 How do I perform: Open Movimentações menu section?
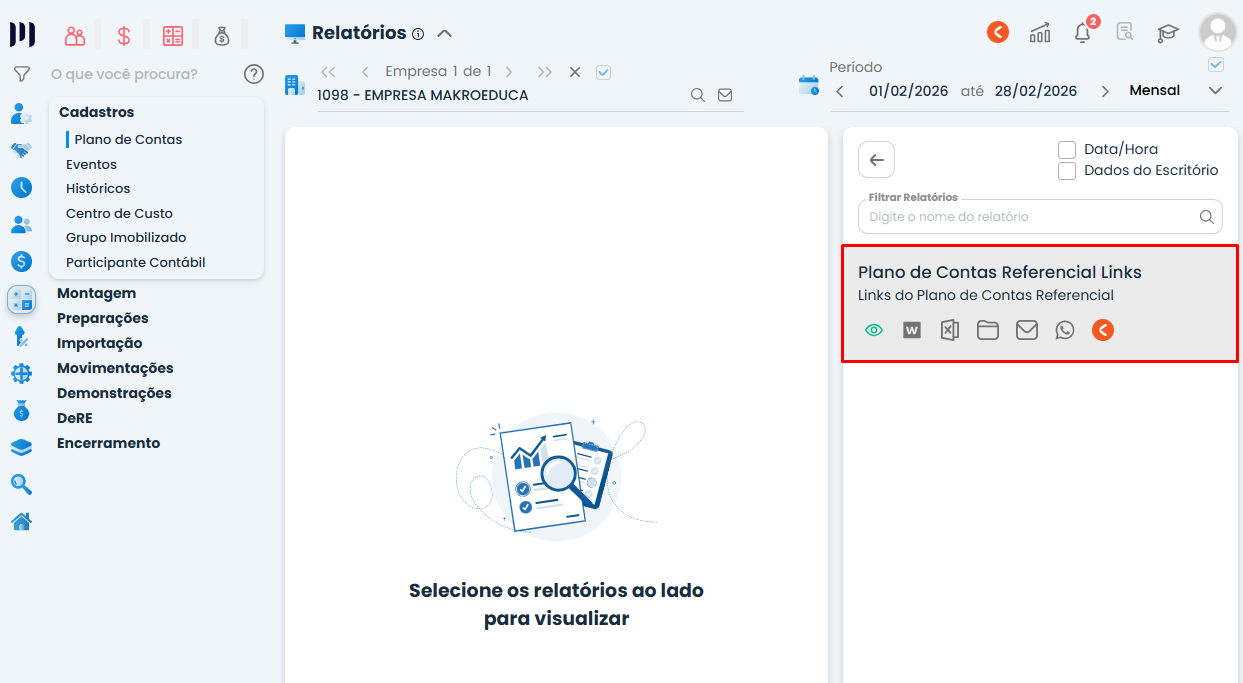[115, 368]
